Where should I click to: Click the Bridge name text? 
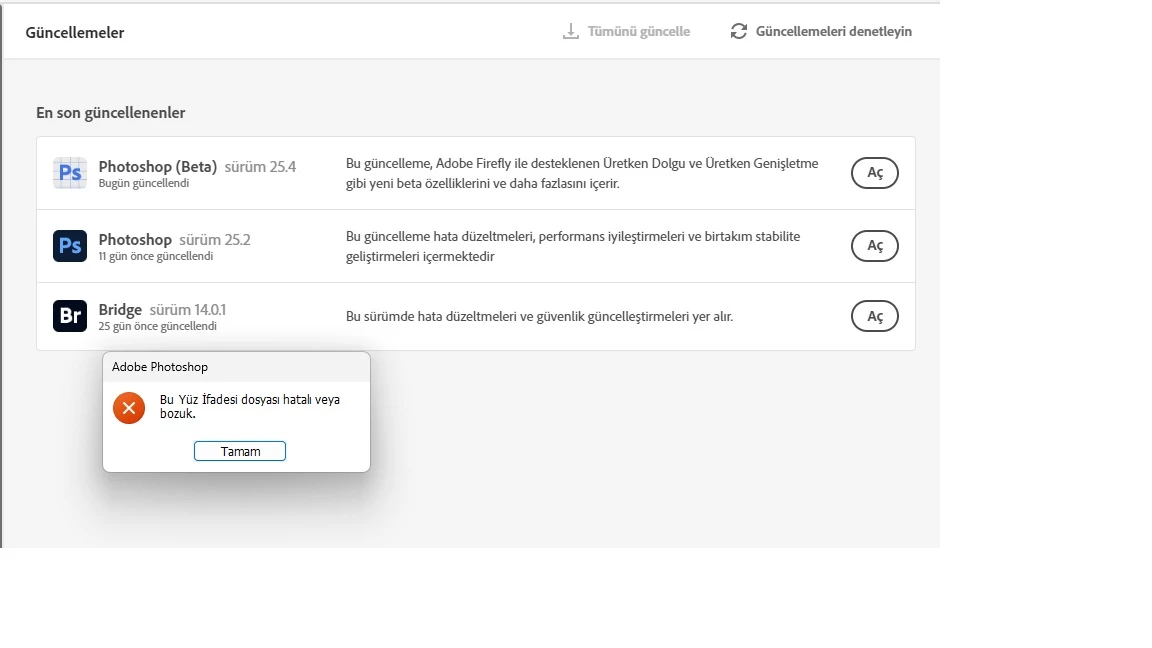click(x=120, y=309)
